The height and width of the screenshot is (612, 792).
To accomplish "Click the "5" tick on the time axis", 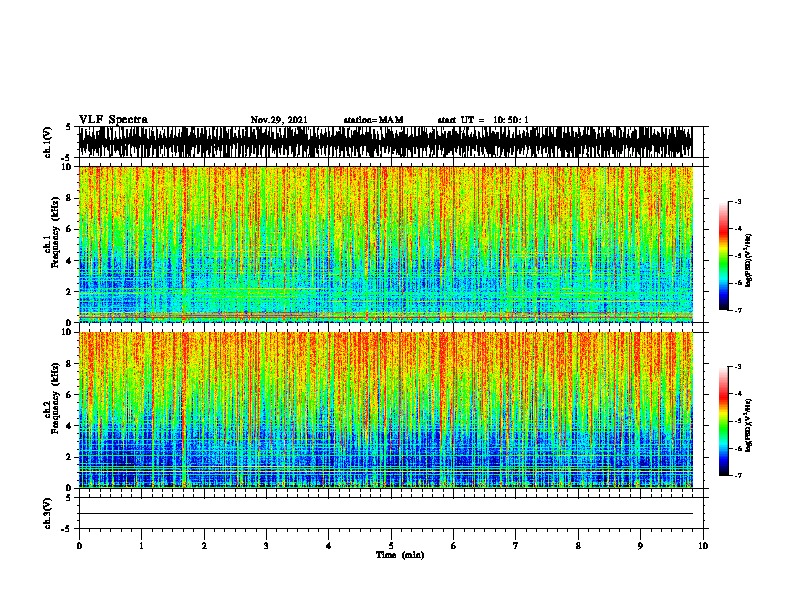I will point(391,546).
